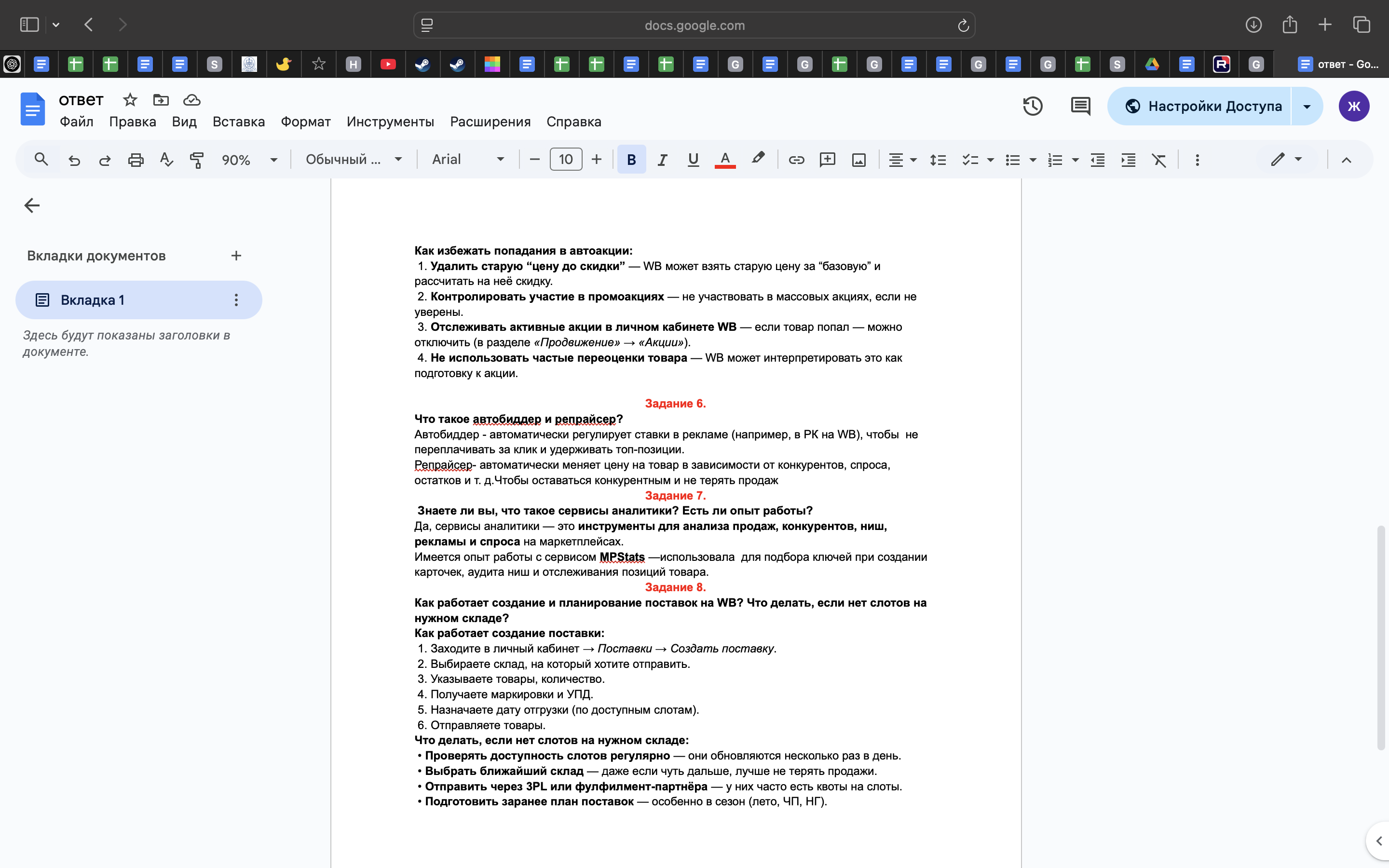Toggle underline formatting

[x=694, y=160]
